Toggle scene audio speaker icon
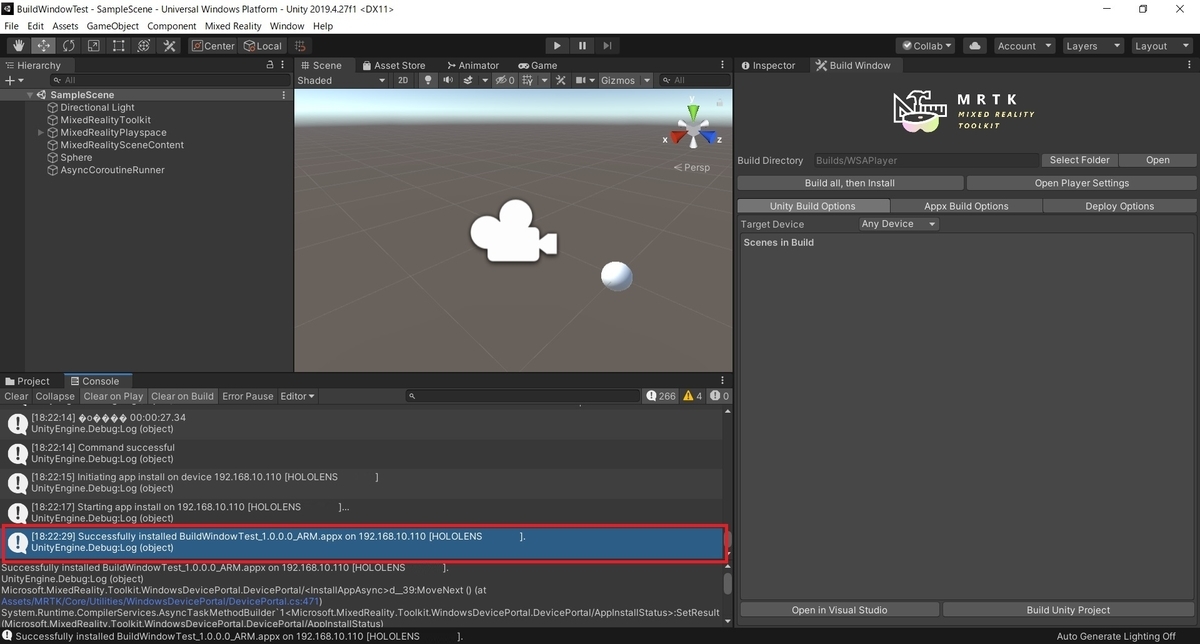This screenshot has height=644, width=1200. (448, 80)
